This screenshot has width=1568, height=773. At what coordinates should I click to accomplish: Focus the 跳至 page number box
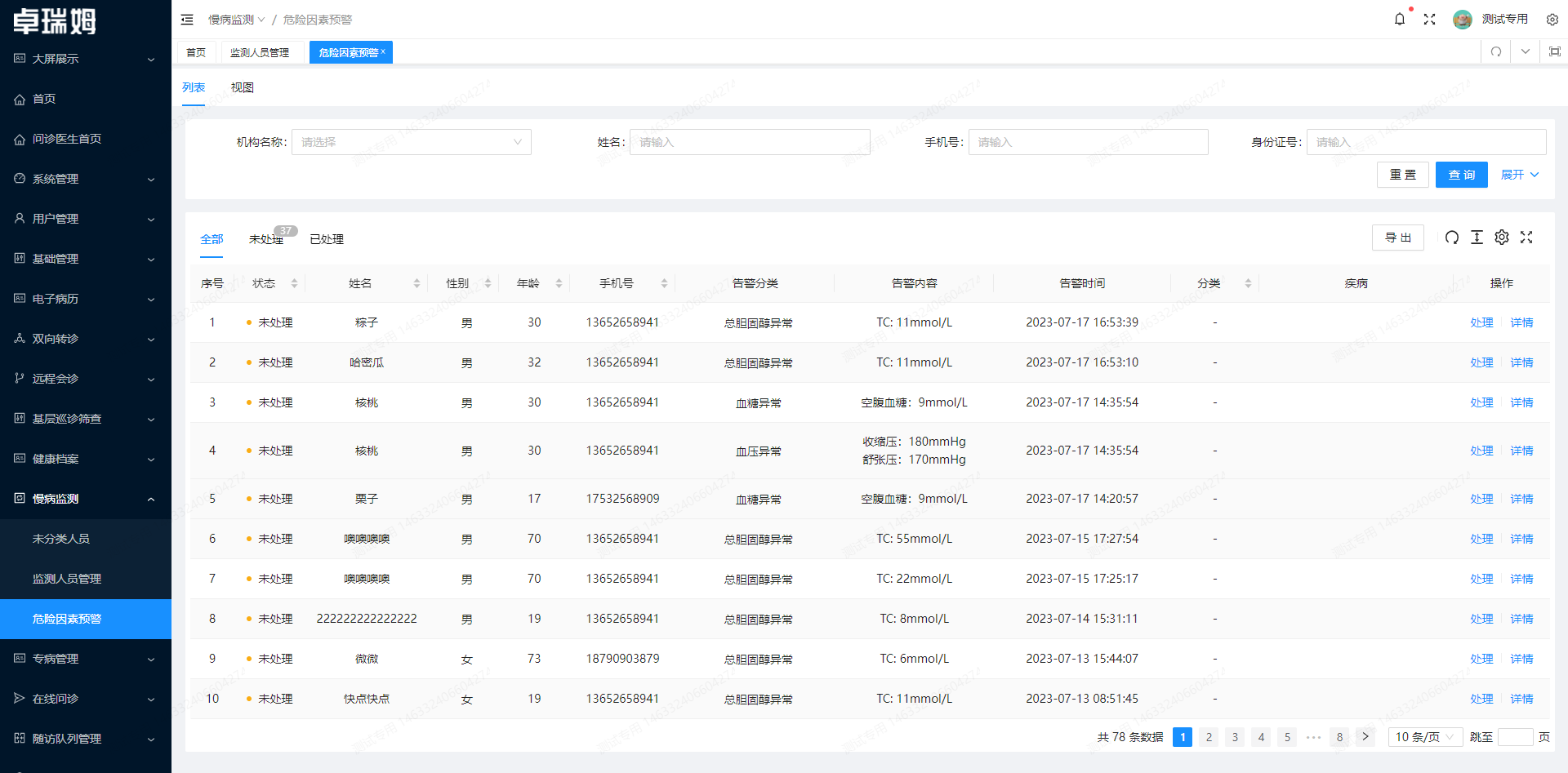[1516, 737]
